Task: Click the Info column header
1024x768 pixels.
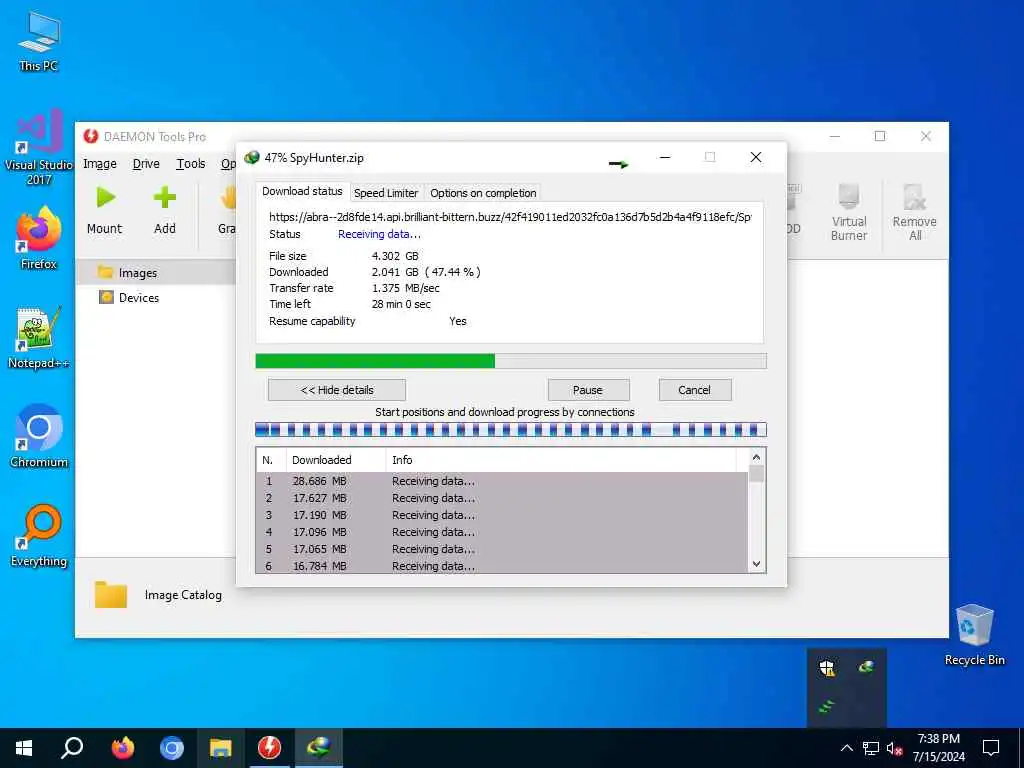Action: pyautogui.click(x=561, y=460)
